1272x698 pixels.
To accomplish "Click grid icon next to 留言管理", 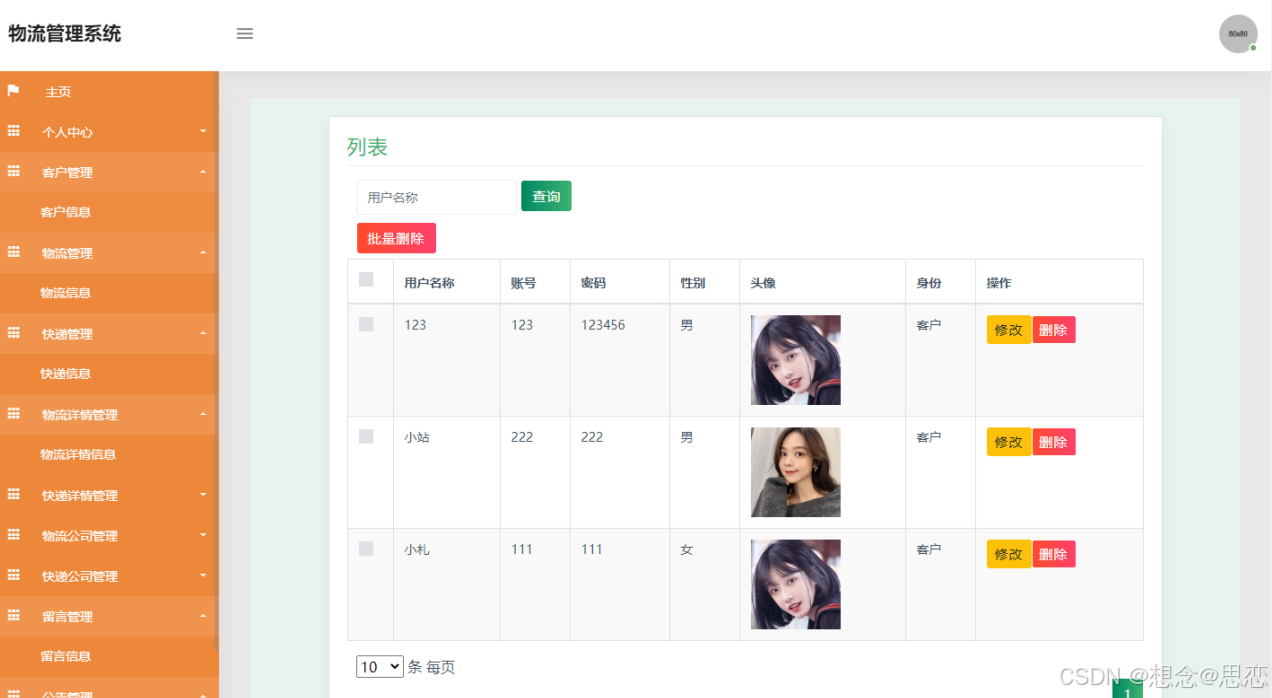I will [x=13, y=616].
